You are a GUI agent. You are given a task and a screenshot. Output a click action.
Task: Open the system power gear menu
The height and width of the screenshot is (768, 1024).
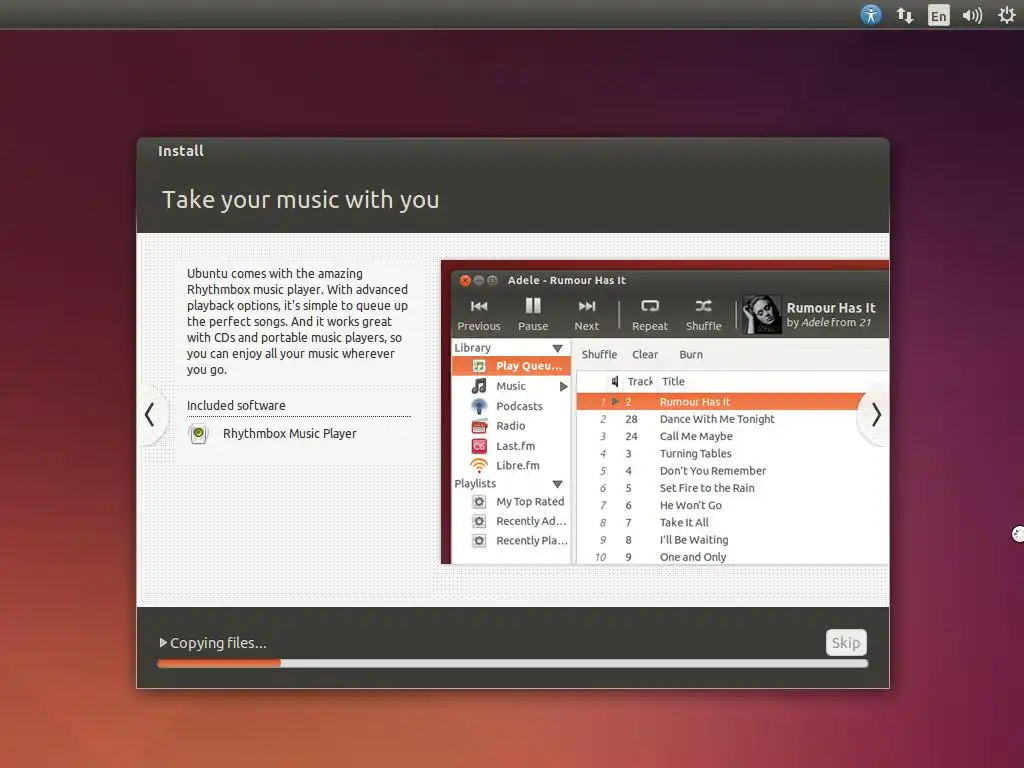click(x=1006, y=15)
